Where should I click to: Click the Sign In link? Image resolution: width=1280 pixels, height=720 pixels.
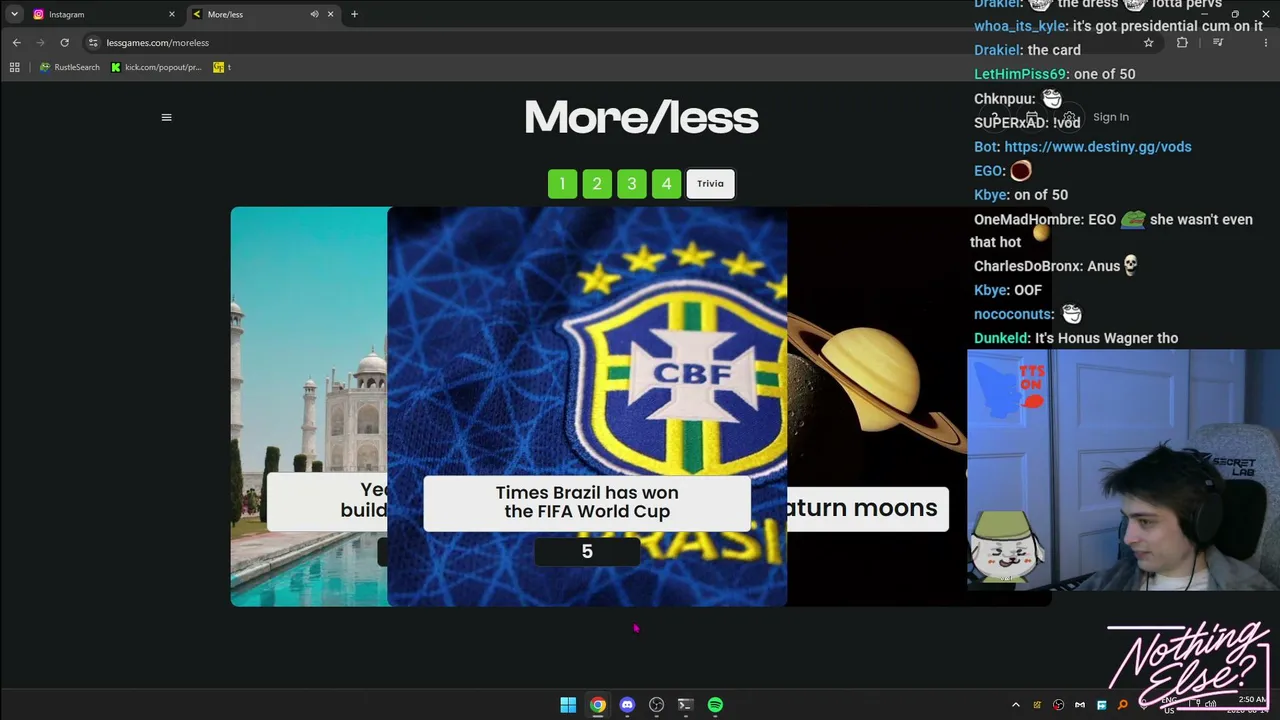click(x=1111, y=117)
